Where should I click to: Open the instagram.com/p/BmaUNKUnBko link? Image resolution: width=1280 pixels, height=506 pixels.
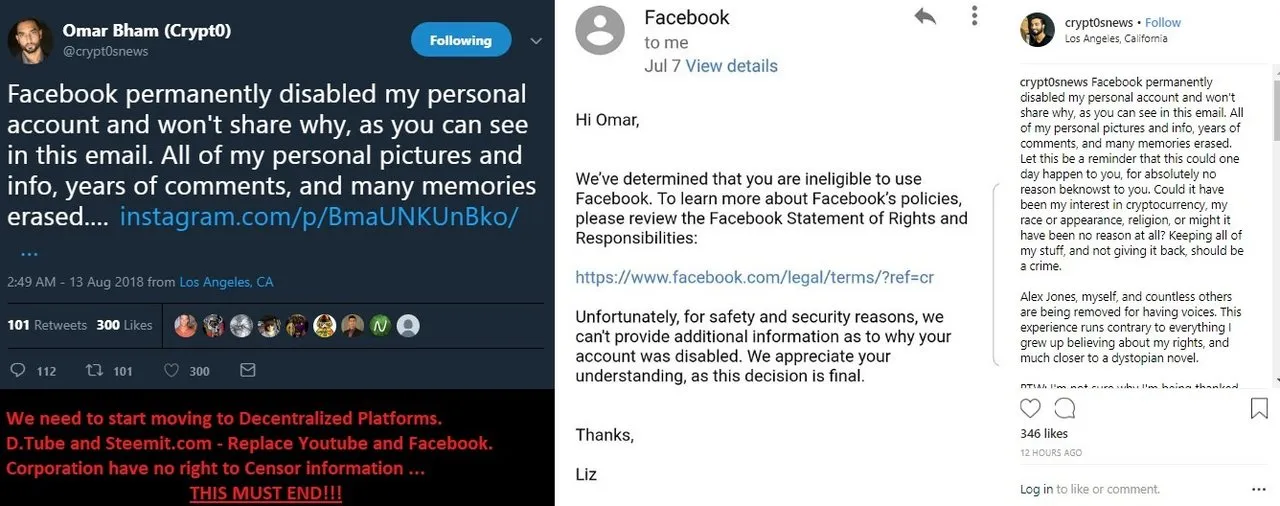point(319,216)
